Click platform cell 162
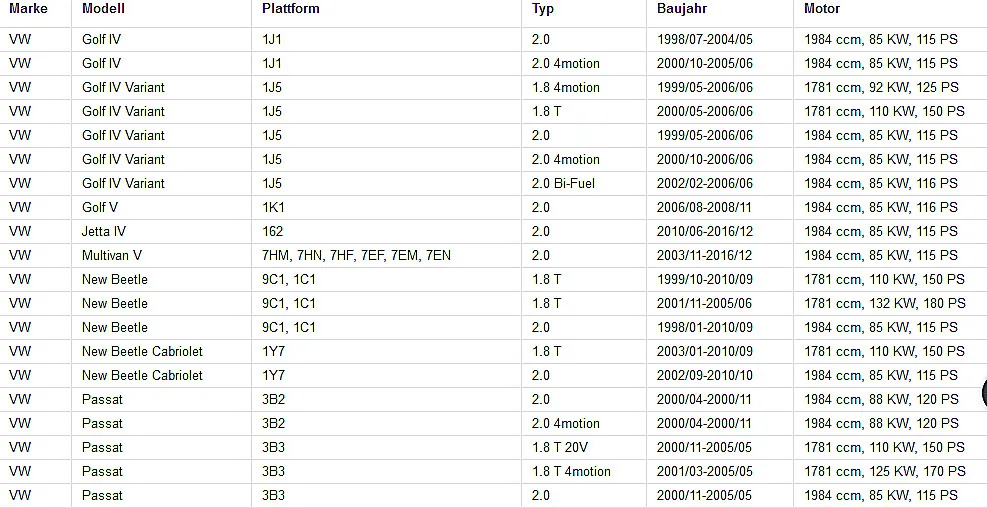Screen dimensions: 987x508 click(x=273, y=231)
